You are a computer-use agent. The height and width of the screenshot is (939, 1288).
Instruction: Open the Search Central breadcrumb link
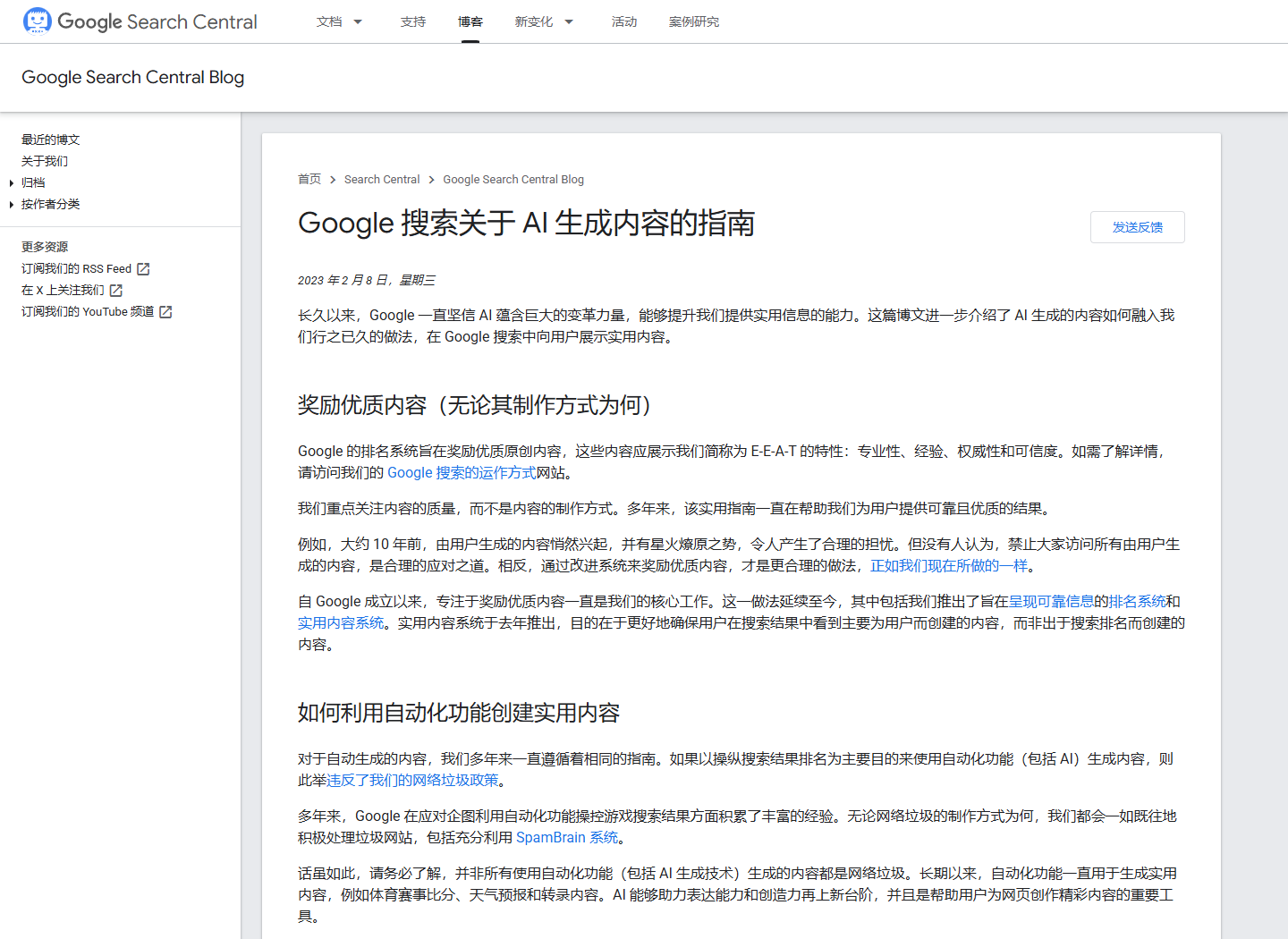point(382,180)
